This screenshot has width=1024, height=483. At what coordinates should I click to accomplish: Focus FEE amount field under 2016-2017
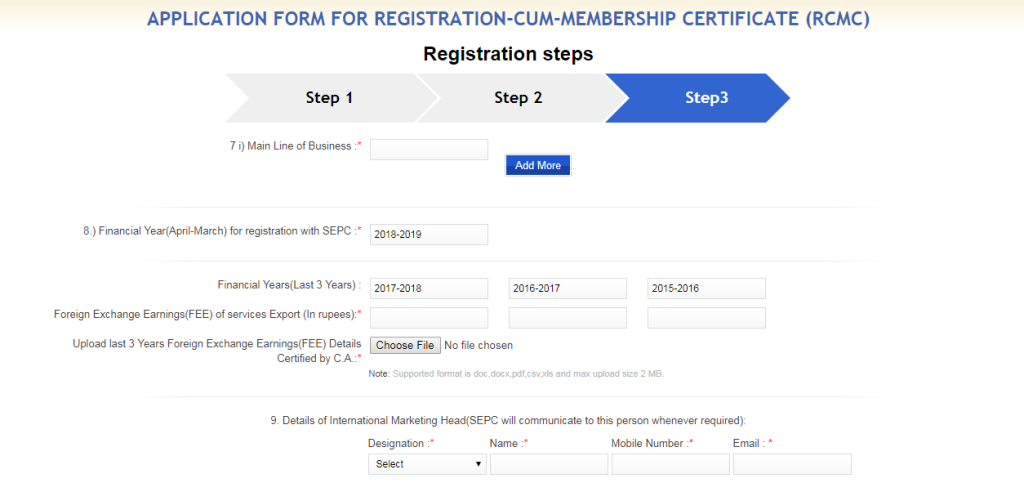(568, 318)
